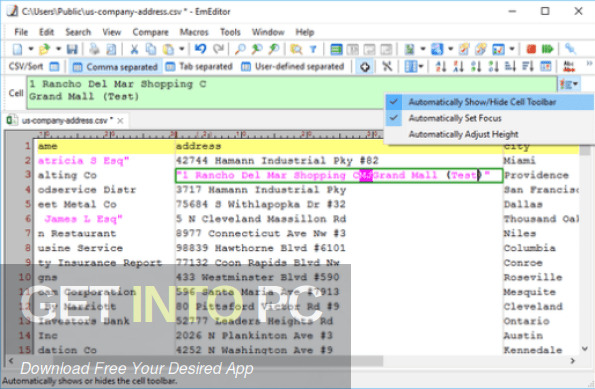Click the Sort by length descending icon
Viewport: 595px width, 389px height.
[528, 67]
